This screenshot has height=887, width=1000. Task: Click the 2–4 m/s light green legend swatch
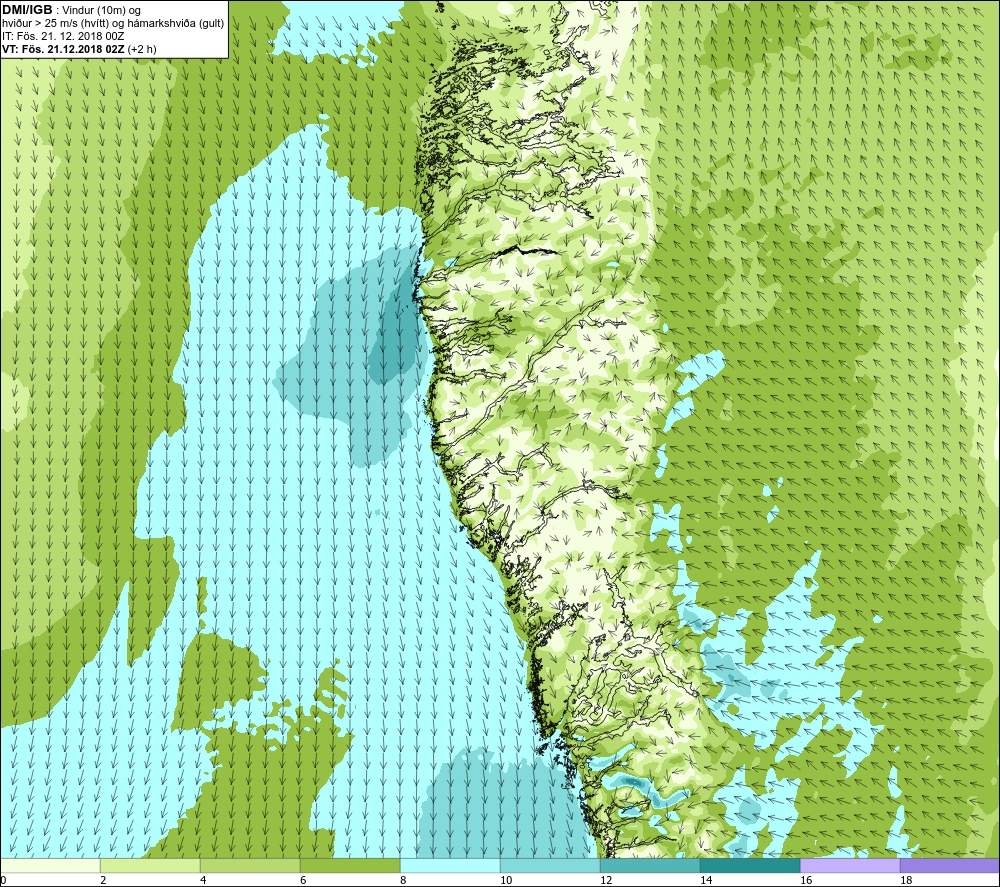point(150,865)
